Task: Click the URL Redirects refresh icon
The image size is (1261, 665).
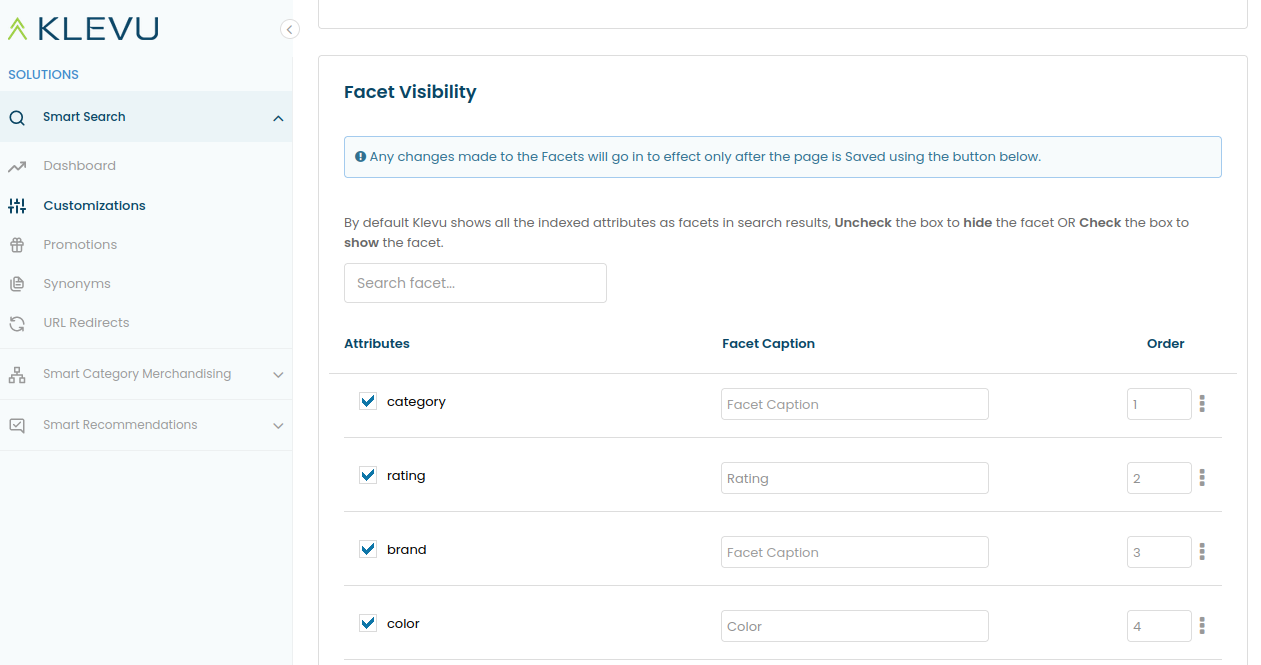Action: 17,323
